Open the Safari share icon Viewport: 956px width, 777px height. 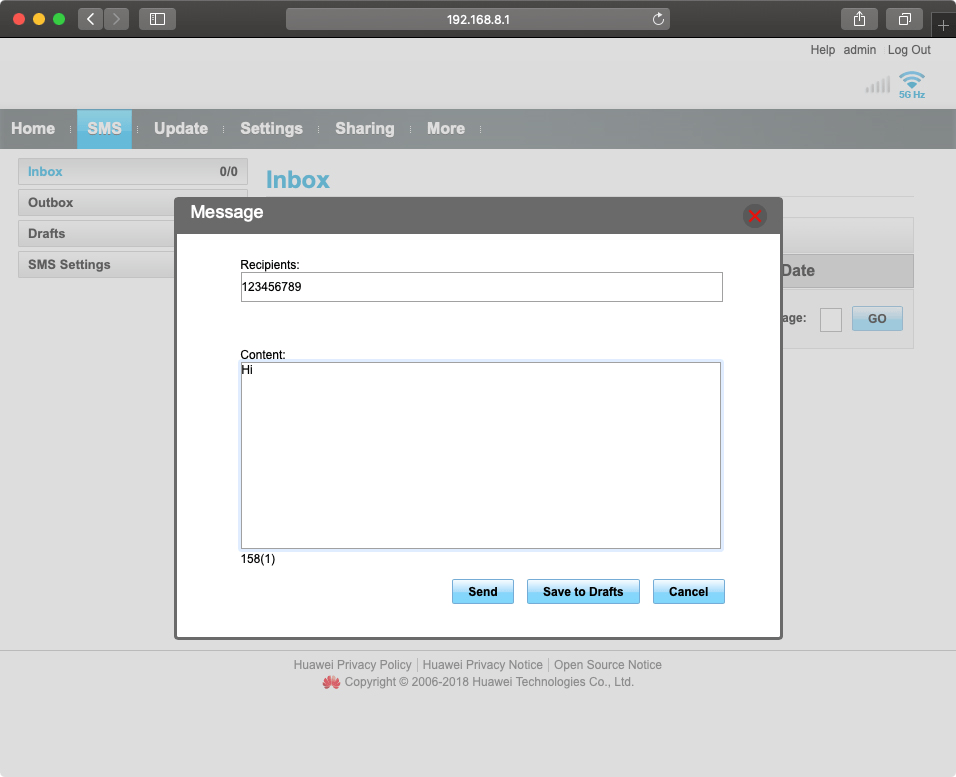pos(858,18)
